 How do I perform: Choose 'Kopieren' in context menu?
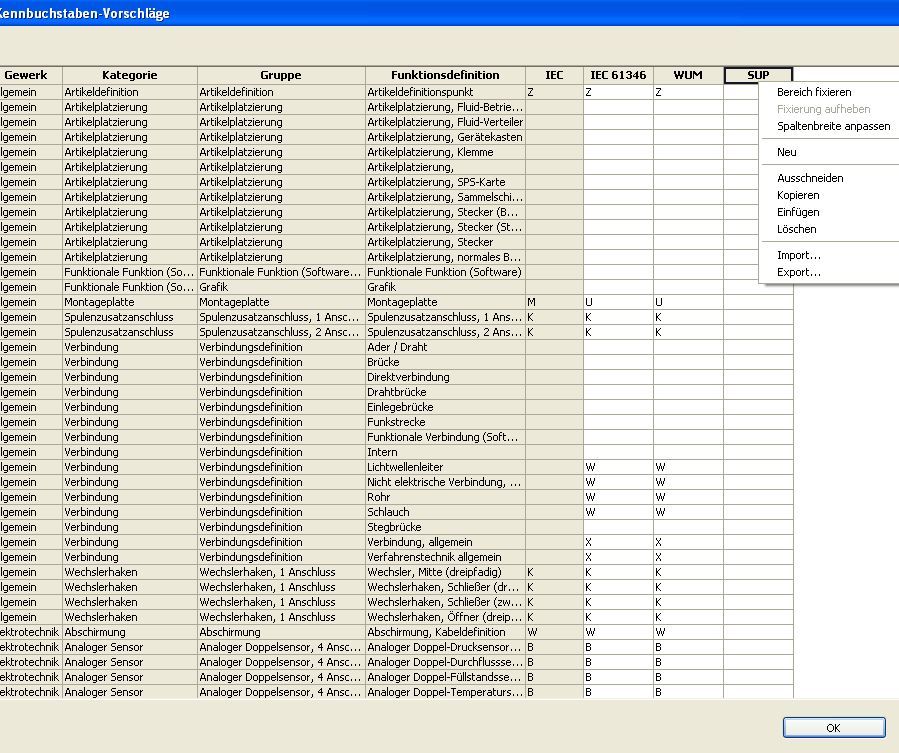pyautogui.click(x=798, y=195)
